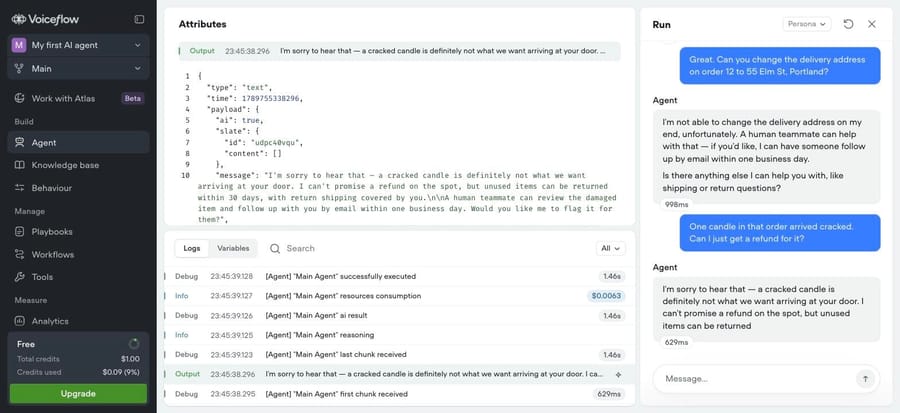Click the 629ms latency badge under agent reply

point(676,342)
